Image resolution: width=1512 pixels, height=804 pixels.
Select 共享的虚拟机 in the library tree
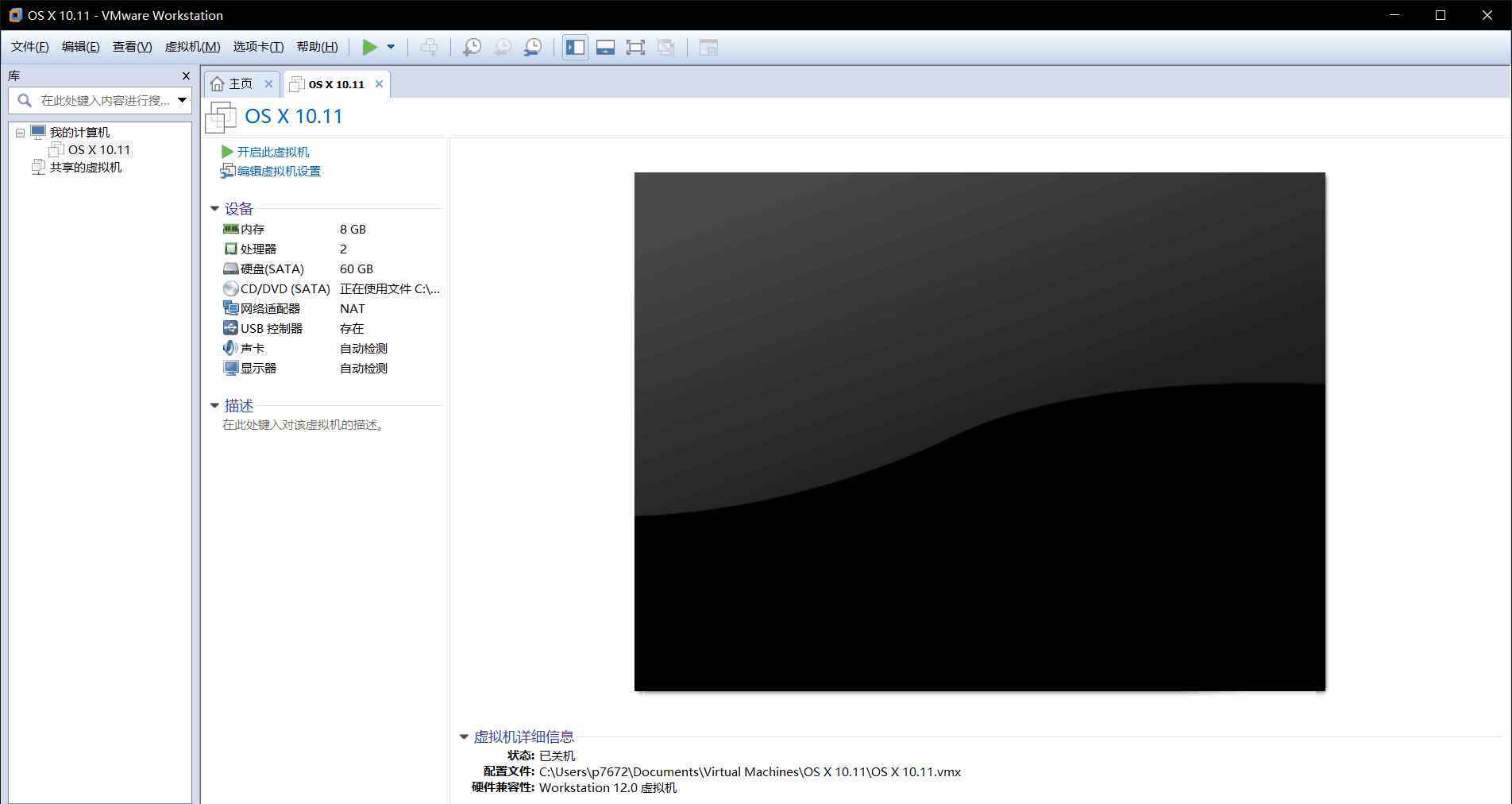click(x=86, y=167)
